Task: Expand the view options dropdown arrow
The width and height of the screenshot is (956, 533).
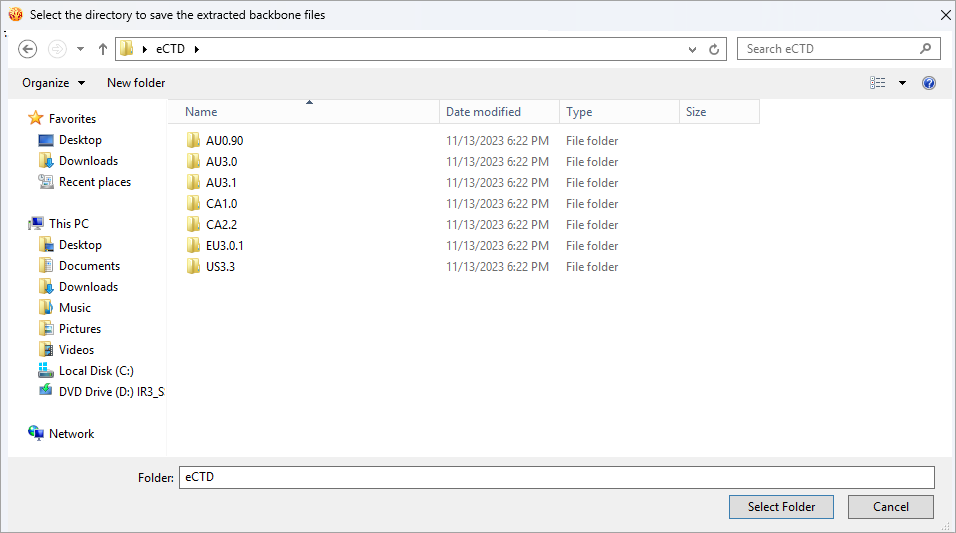Action: [902, 83]
